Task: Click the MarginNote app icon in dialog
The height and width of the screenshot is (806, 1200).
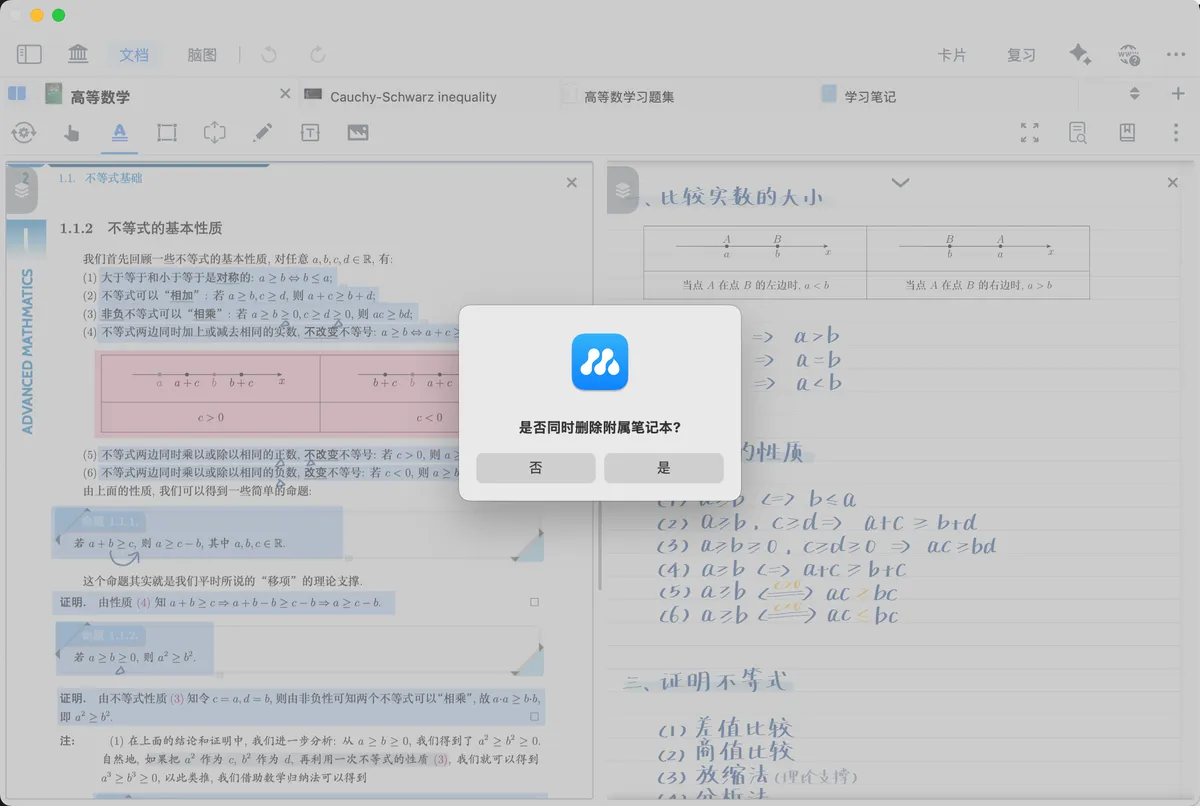Action: coord(600,362)
